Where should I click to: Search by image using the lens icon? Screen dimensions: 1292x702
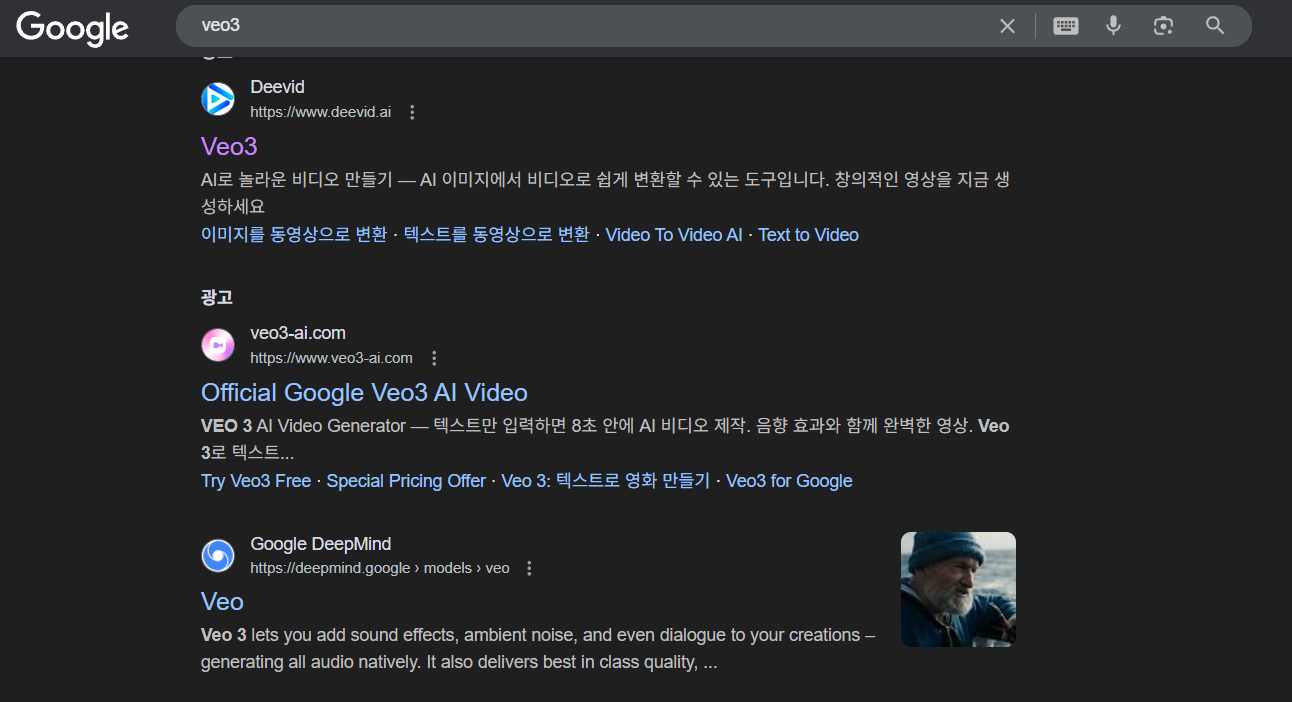point(1163,26)
